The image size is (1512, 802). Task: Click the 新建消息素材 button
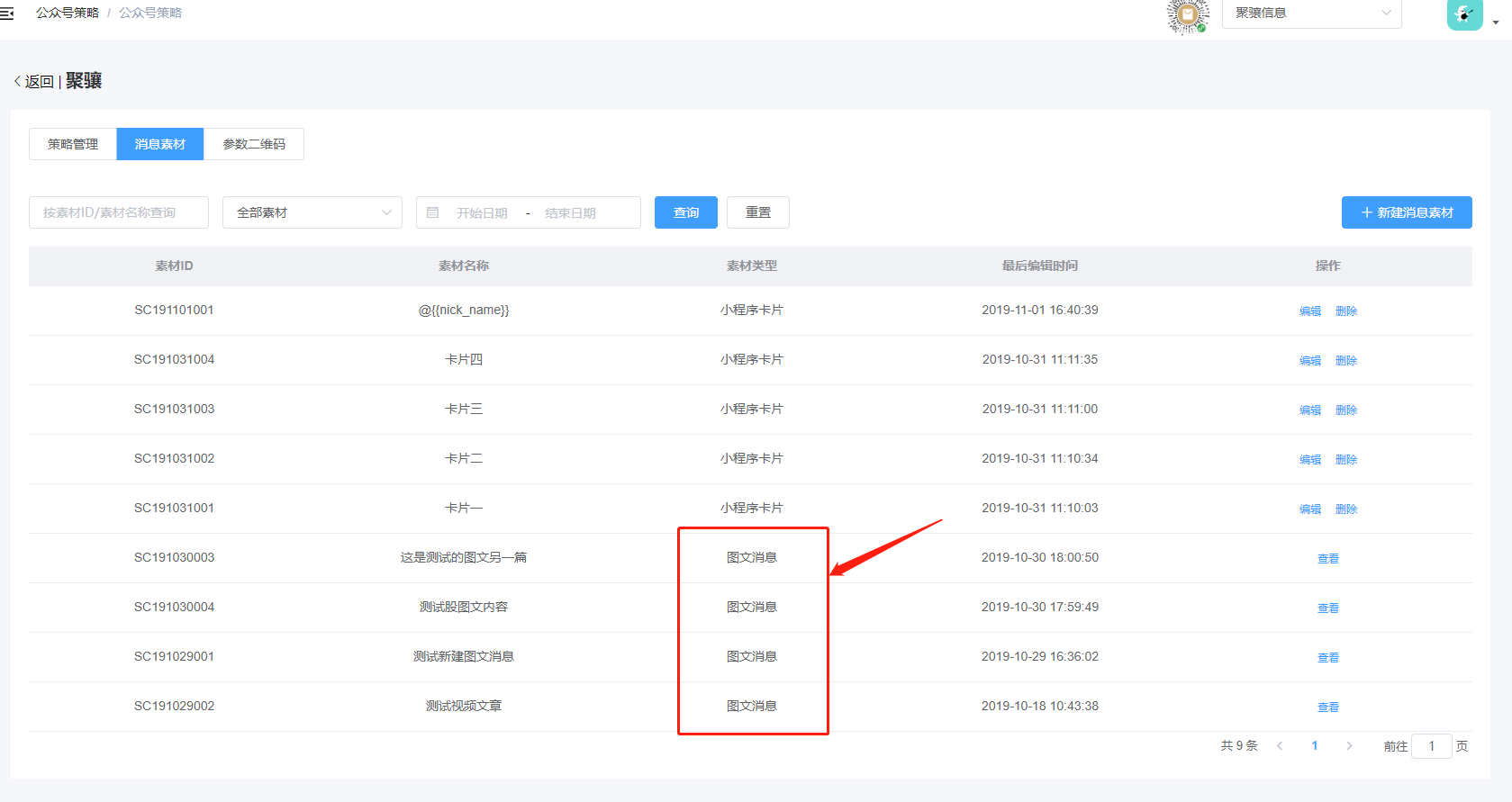tap(1406, 212)
